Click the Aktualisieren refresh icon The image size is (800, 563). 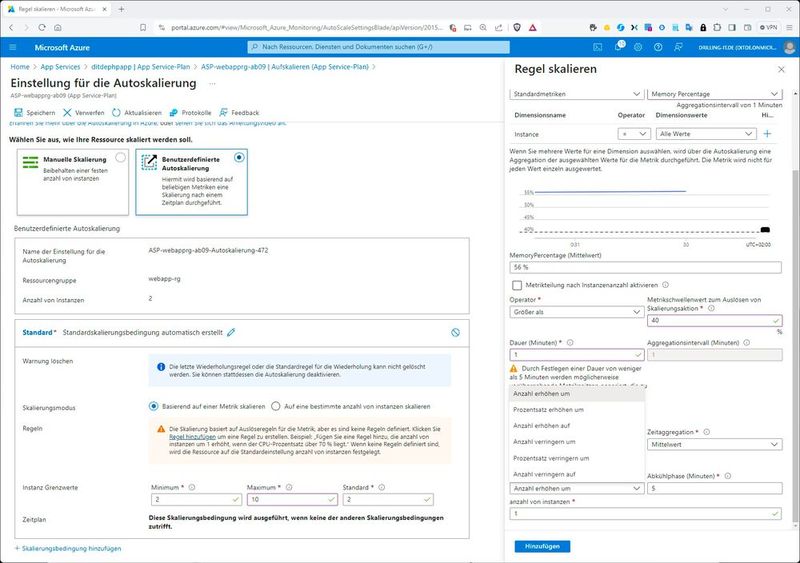coord(116,112)
